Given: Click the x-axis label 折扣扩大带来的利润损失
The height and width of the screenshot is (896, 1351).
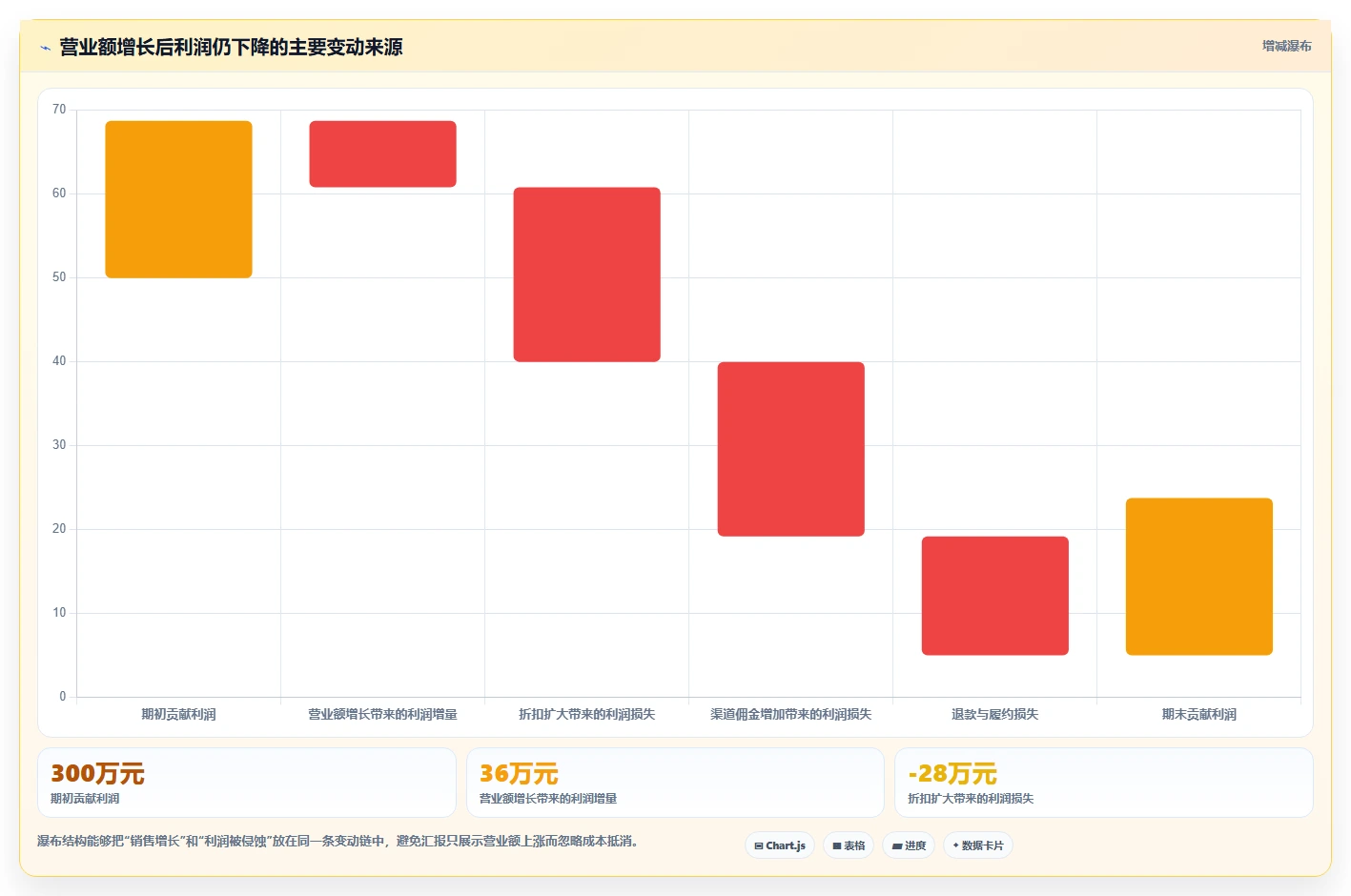Looking at the screenshot, I should 586,714.
